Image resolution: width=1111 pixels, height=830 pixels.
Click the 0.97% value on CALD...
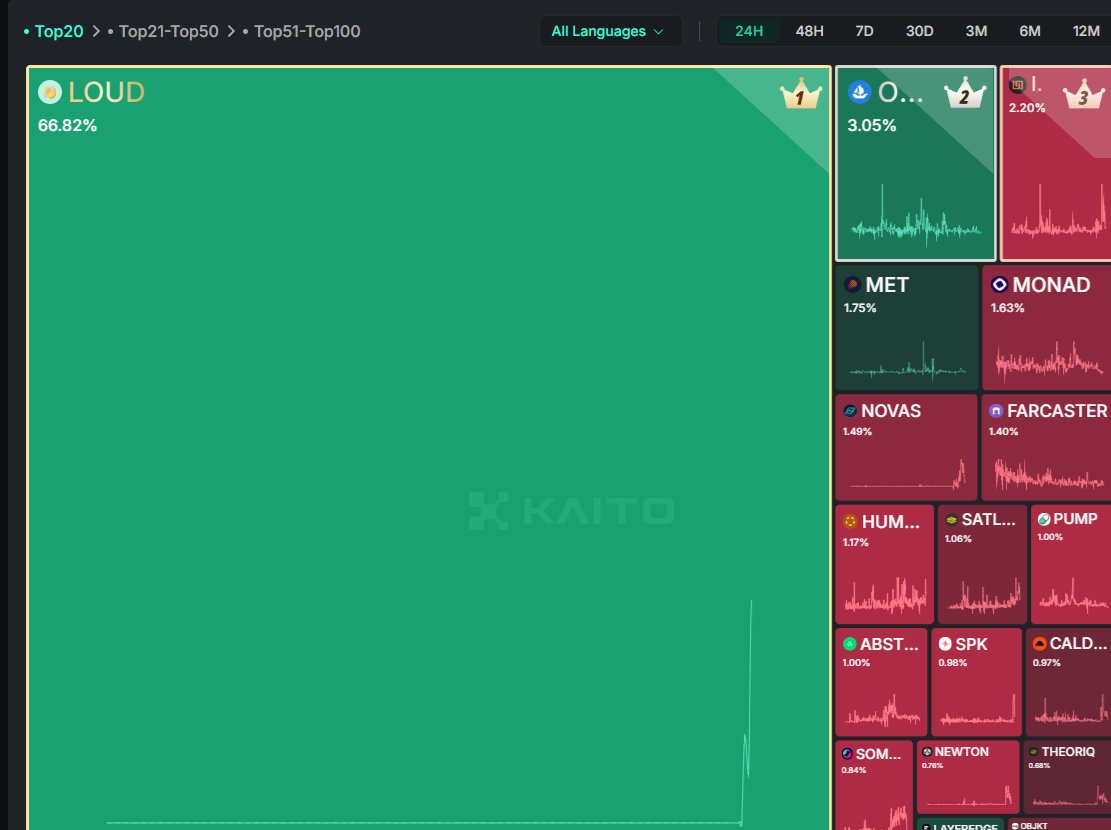pos(1047,663)
